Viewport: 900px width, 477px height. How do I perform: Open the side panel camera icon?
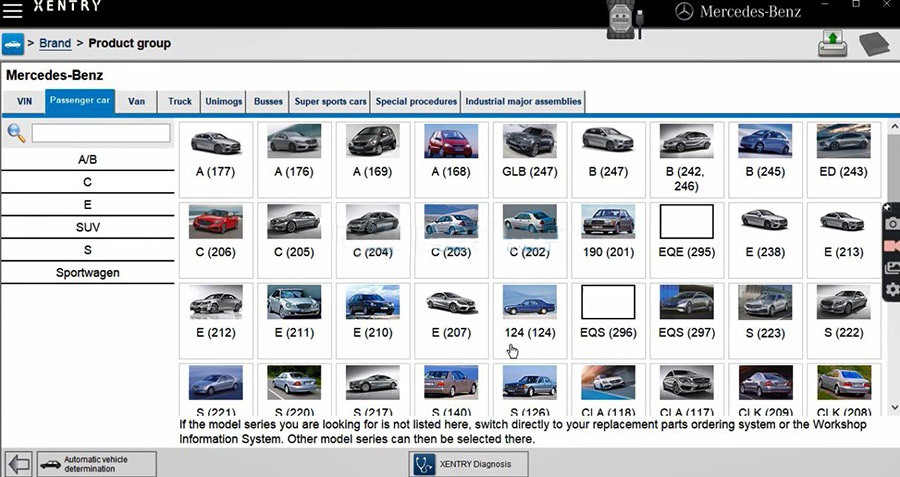click(x=892, y=223)
